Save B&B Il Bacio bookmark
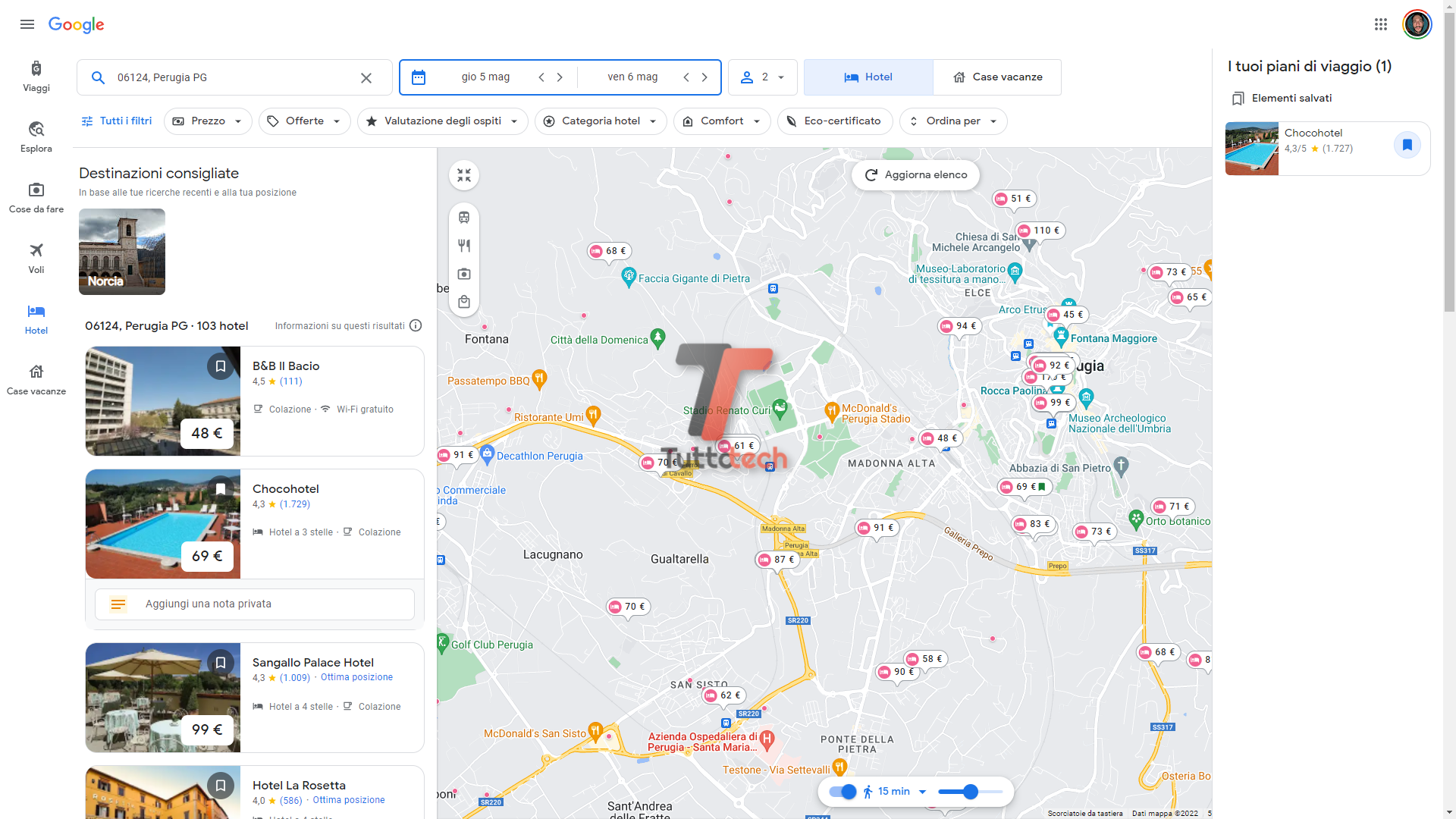The image size is (1456, 819). (221, 366)
